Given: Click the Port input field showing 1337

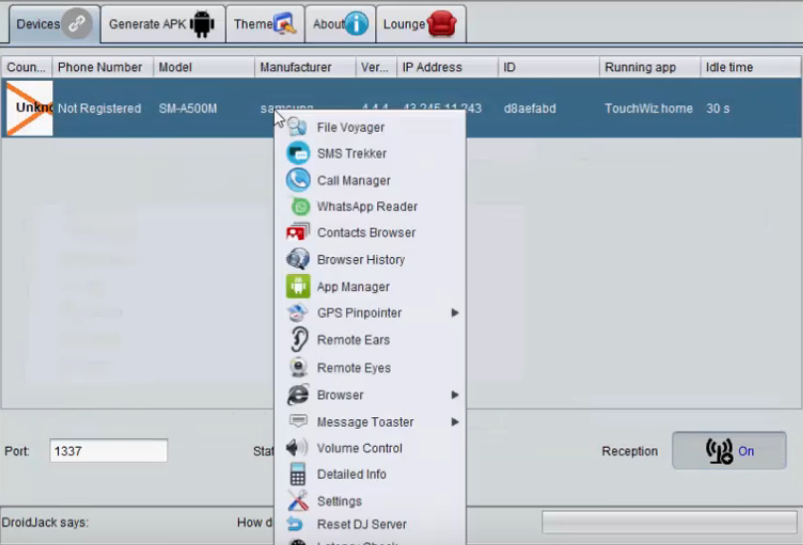Looking at the screenshot, I should click(x=109, y=451).
